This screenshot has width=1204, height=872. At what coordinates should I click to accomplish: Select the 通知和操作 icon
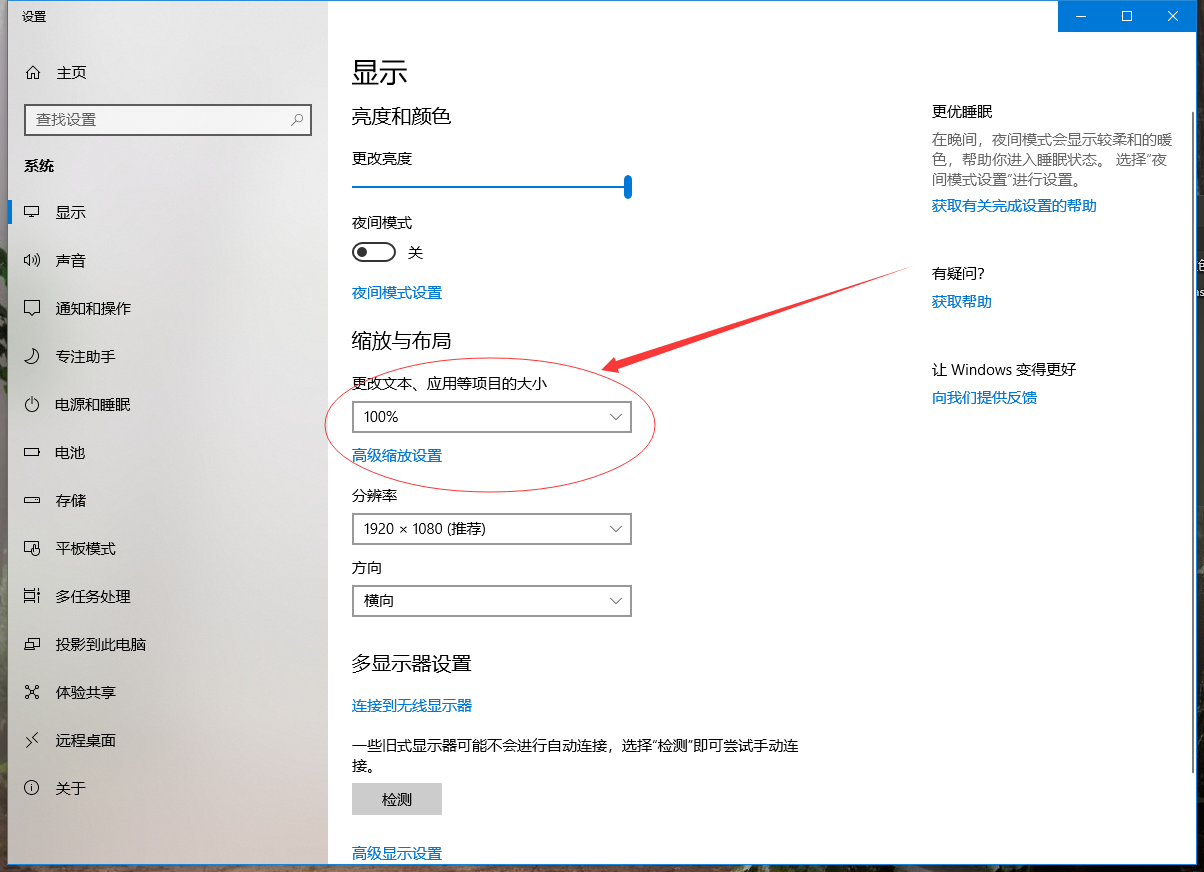click(x=32, y=309)
